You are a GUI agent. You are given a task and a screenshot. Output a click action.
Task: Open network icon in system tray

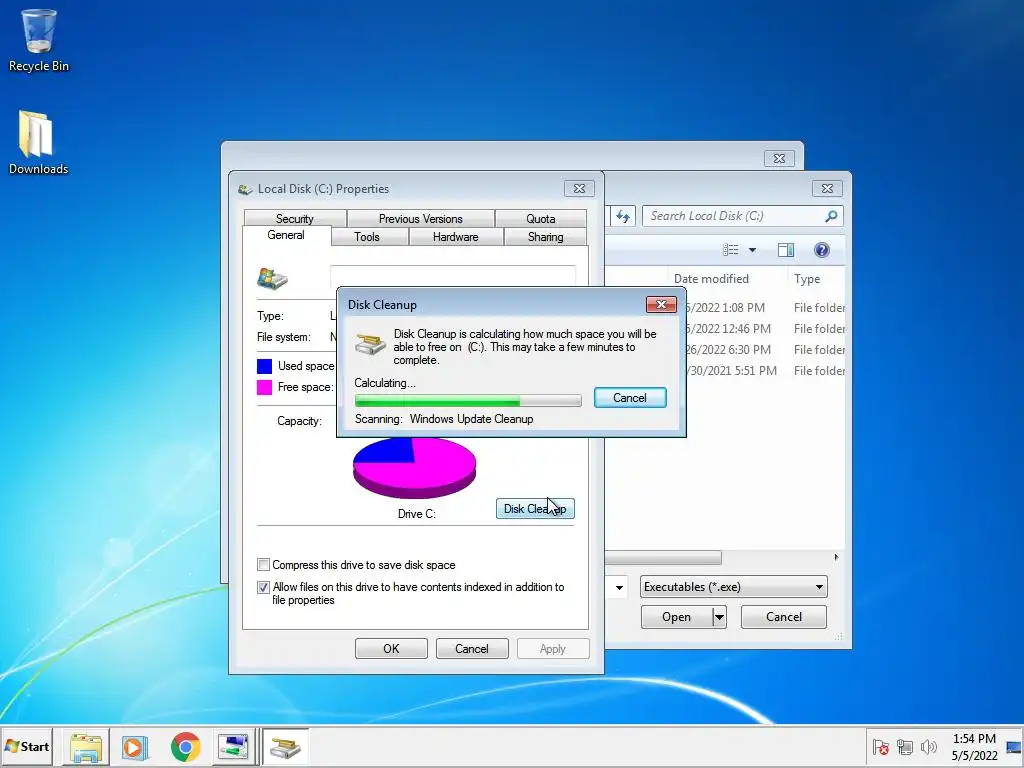tap(904, 747)
